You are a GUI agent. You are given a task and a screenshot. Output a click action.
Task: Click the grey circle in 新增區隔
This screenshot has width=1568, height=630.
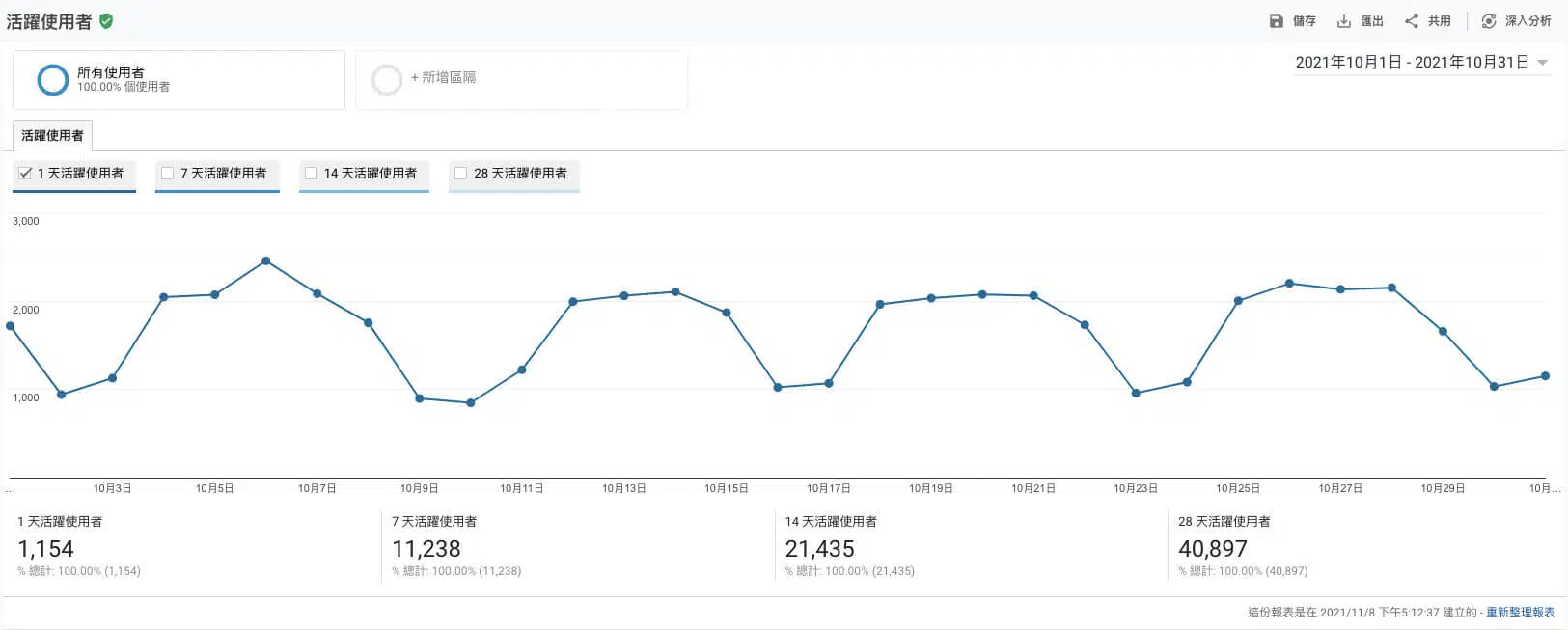pyautogui.click(x=386, y=80)
